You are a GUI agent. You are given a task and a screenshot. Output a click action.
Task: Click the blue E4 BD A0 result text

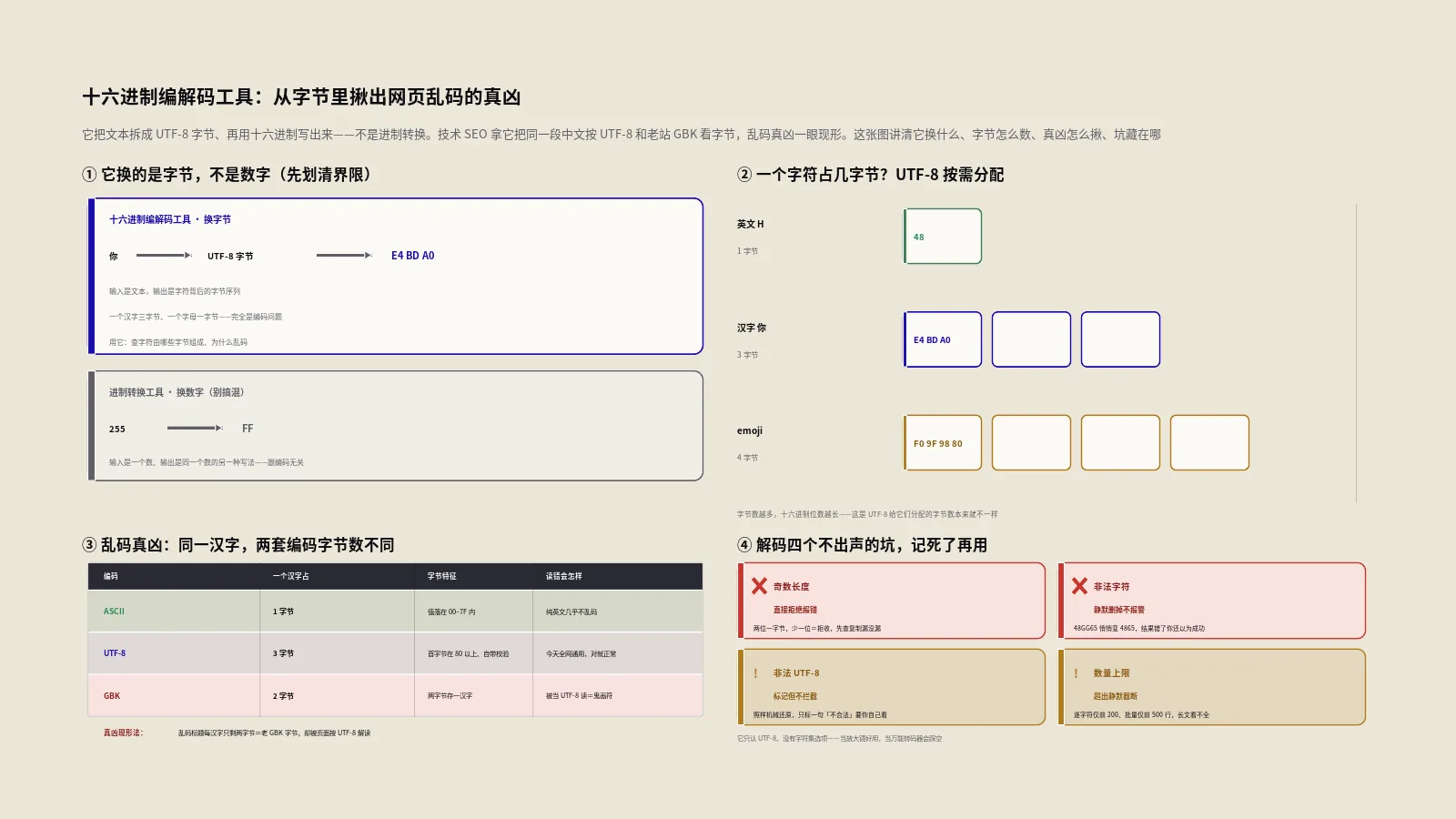click(413, 256)
